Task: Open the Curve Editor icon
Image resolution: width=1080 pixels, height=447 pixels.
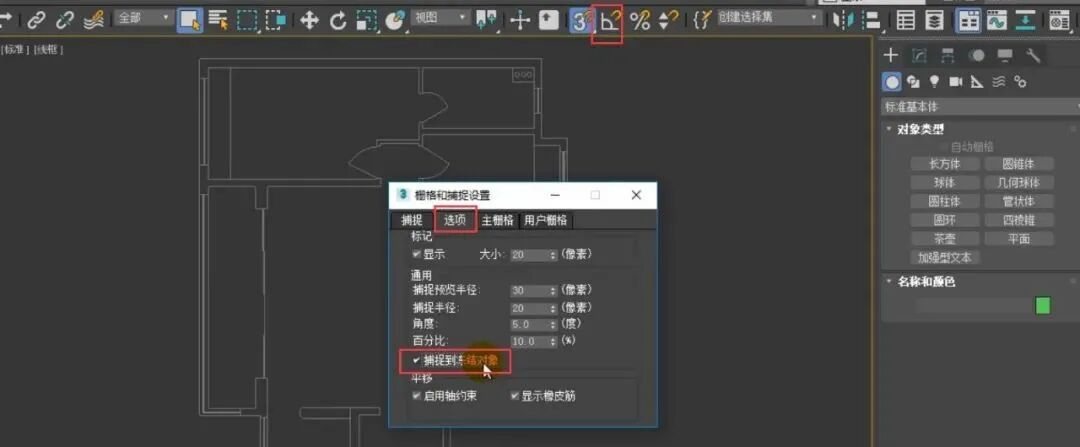Action: [x=997, y=21]
